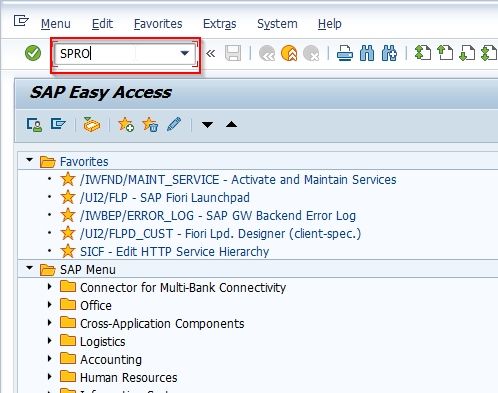
Task: Go to First Page icon
Action: tap(423, 53)
